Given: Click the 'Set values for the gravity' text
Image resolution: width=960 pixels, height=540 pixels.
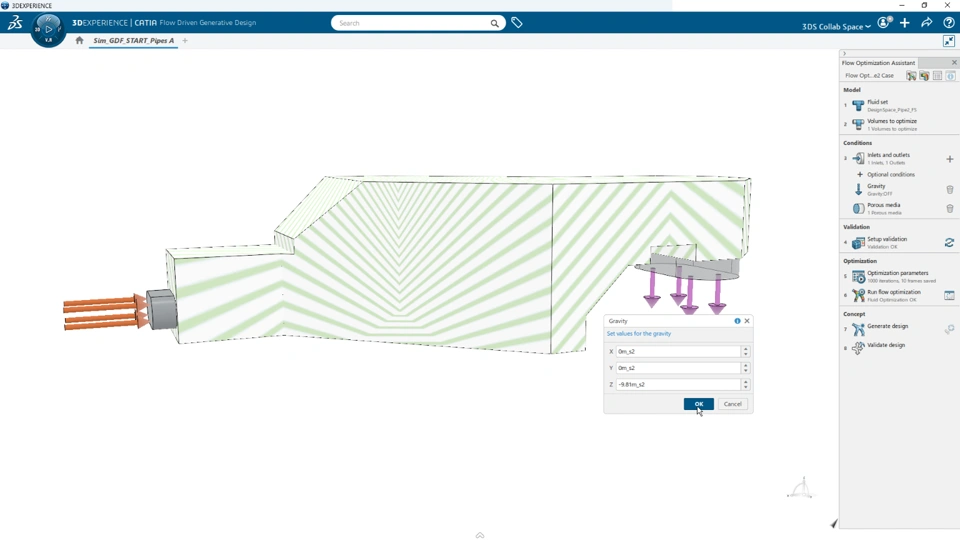Looking at the screenshot, I should click(x=639, y=334).
